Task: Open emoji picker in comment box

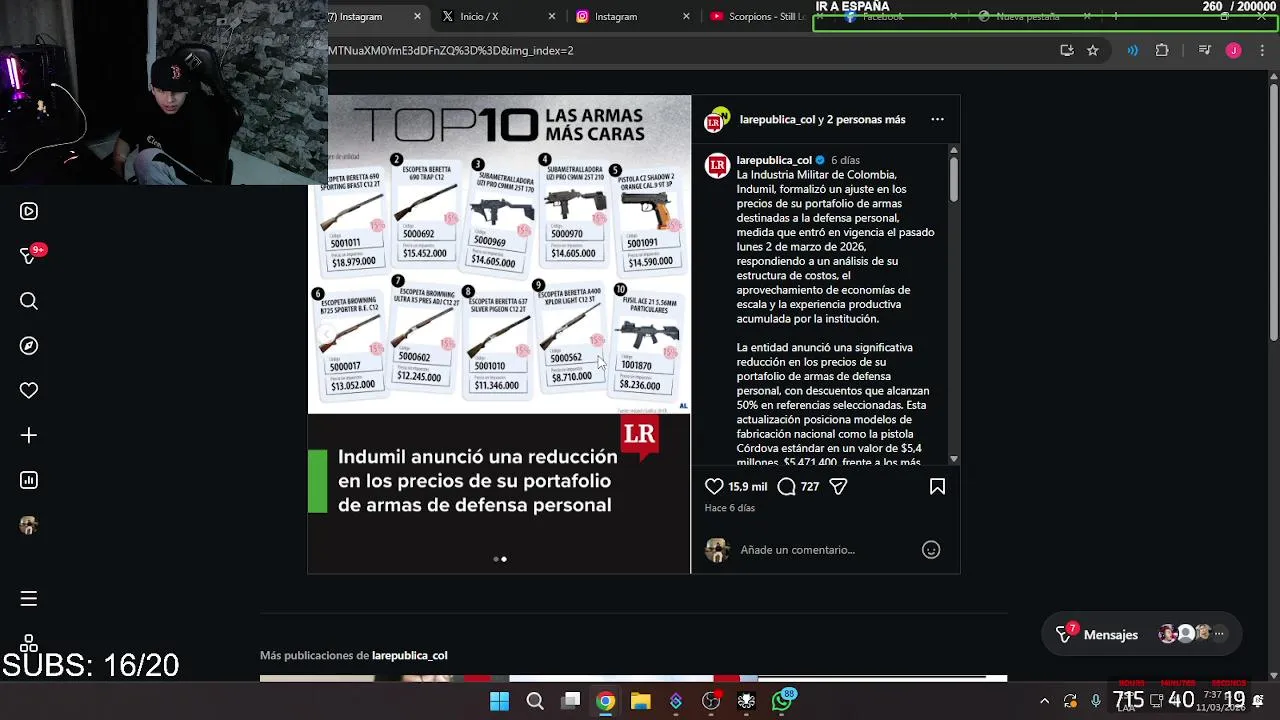Action: pyautogui.click(x=931, y=550)
